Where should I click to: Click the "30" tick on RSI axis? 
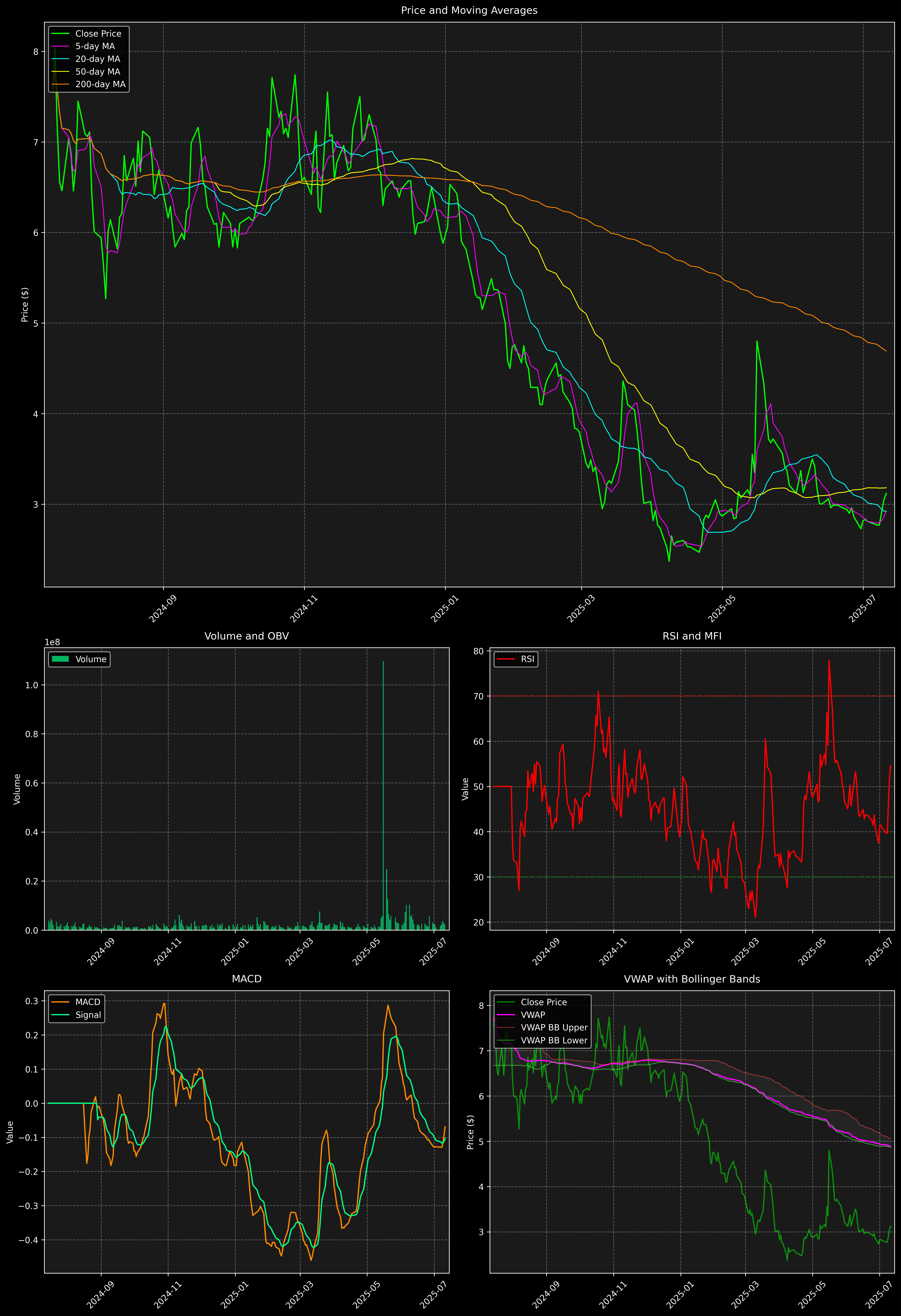click(x=479, y=877)
